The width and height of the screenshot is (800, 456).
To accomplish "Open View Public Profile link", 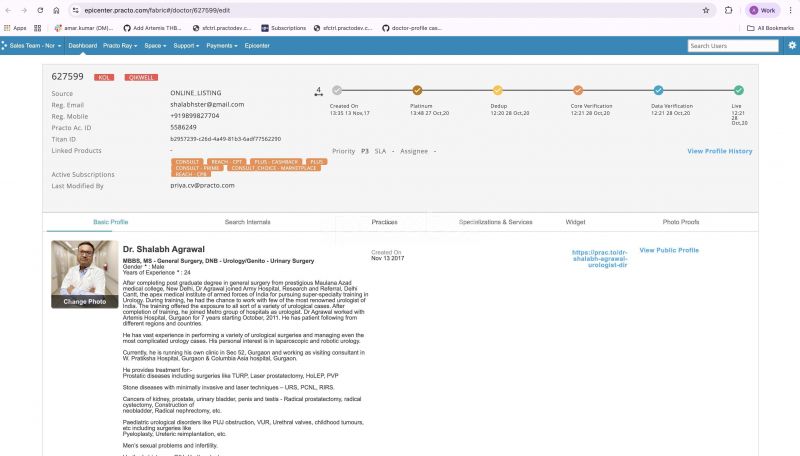I will 669,250.
